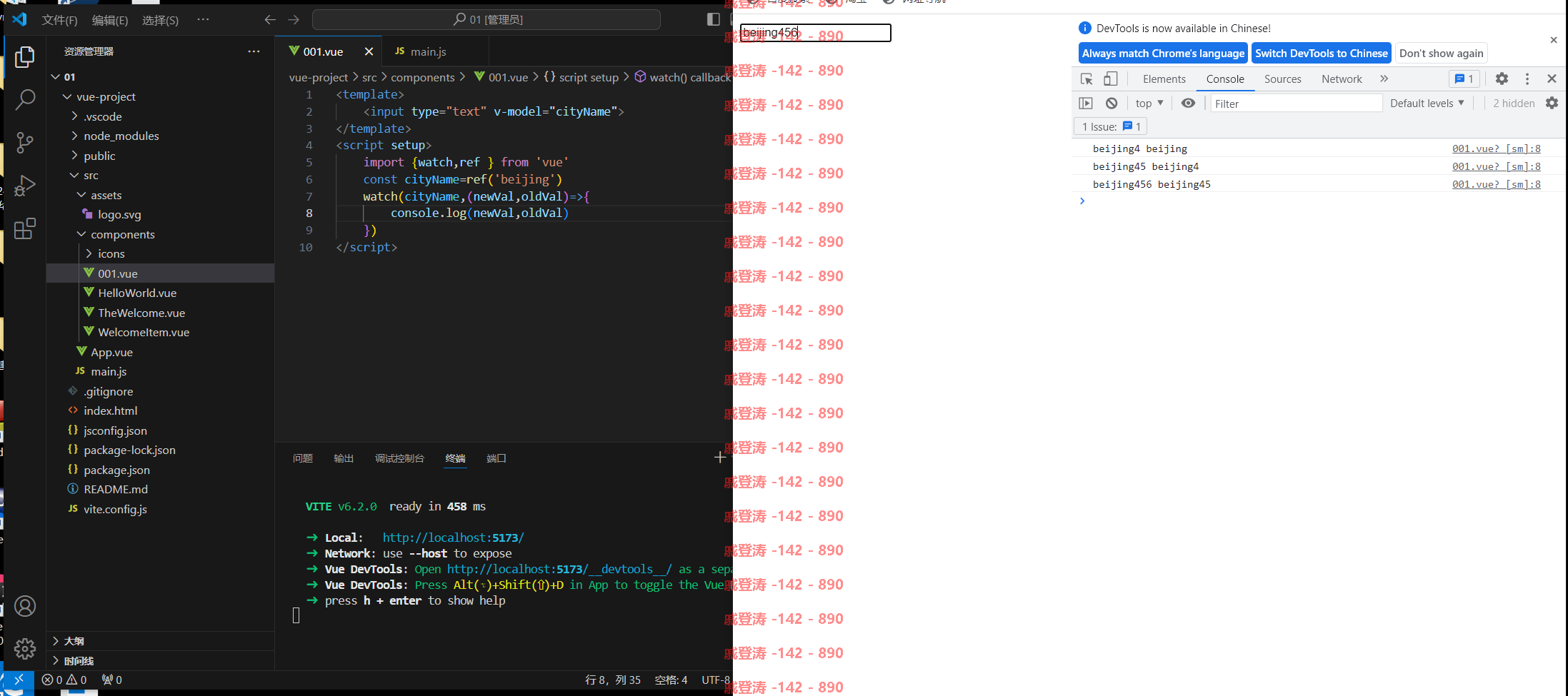Viewport: 1568px width, 696px height.
Task: Show more DevTools tabs chevron
Action: 1384,79
